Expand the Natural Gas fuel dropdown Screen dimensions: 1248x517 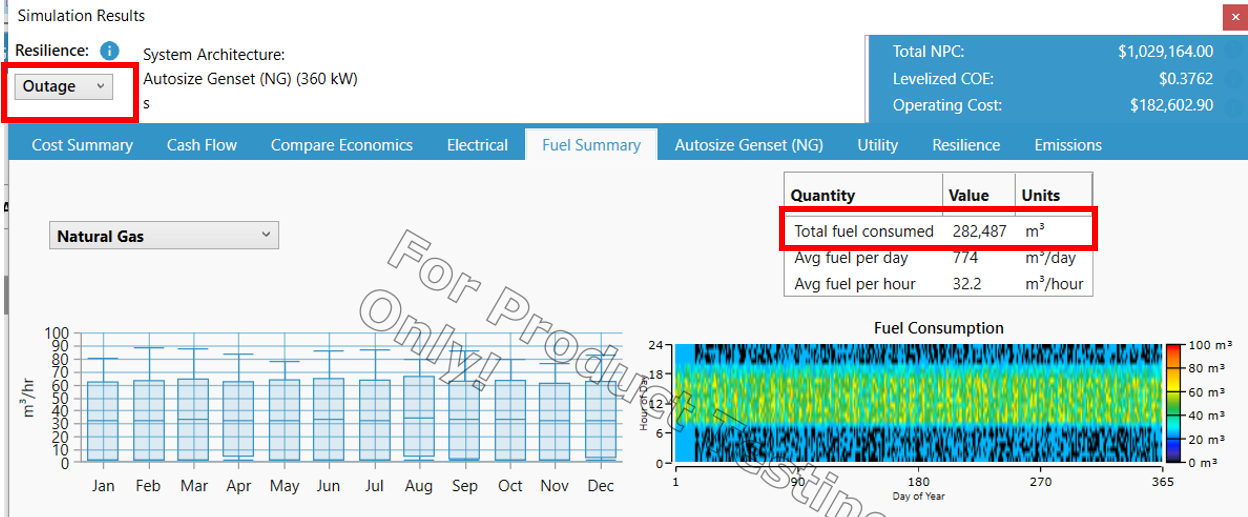(164, 236)
